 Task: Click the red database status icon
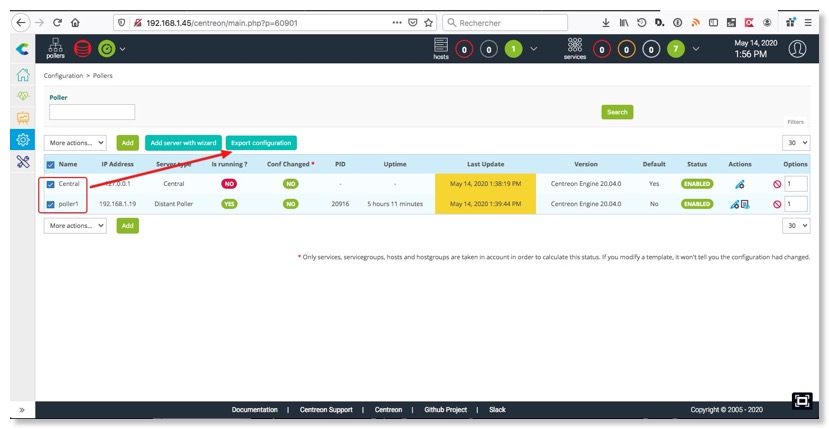click(82, 48)
